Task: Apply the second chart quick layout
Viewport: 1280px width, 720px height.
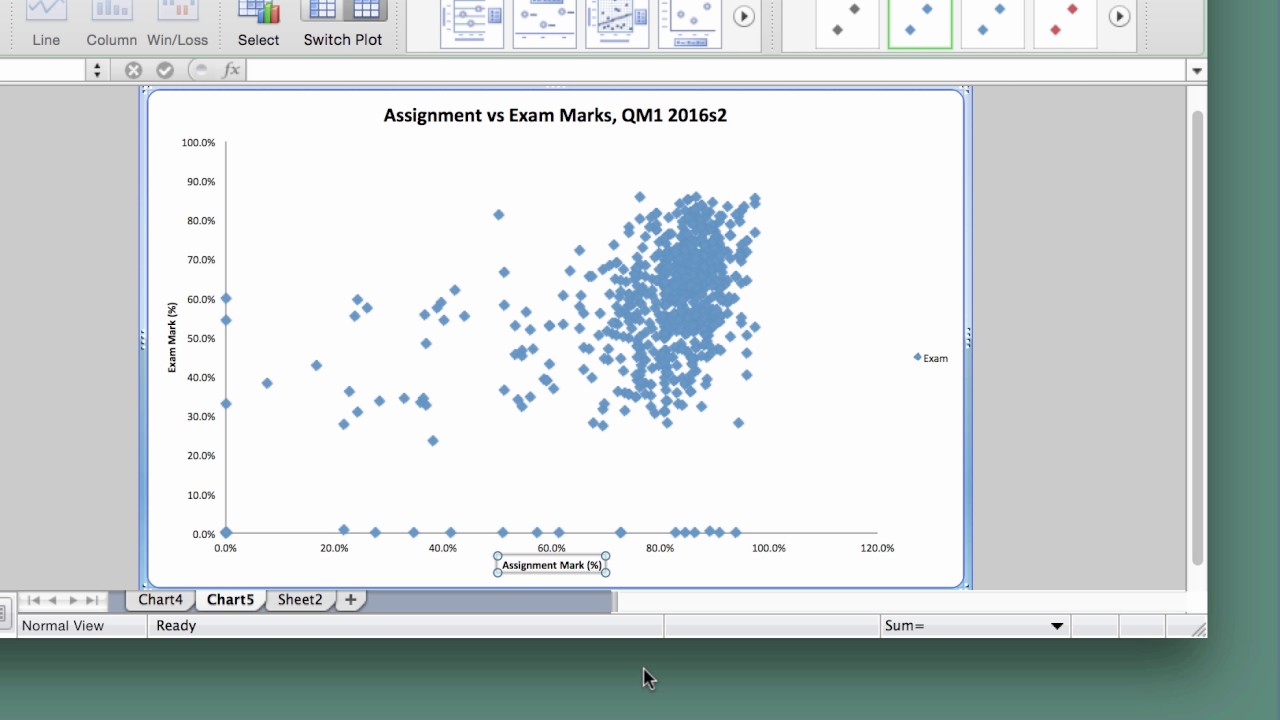Action: click(544, 22)
